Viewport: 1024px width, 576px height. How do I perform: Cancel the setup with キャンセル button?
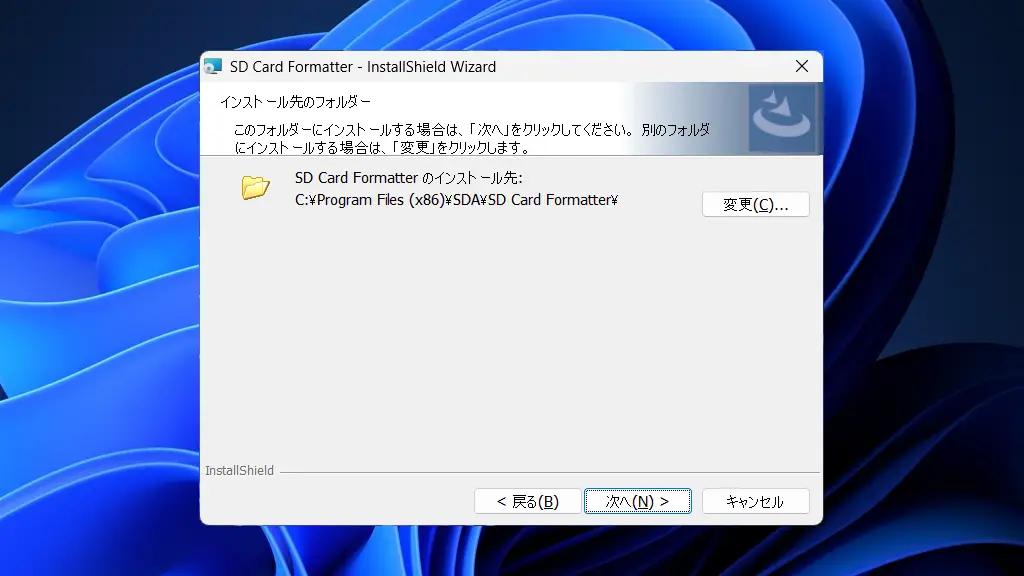tap(755, 501)
